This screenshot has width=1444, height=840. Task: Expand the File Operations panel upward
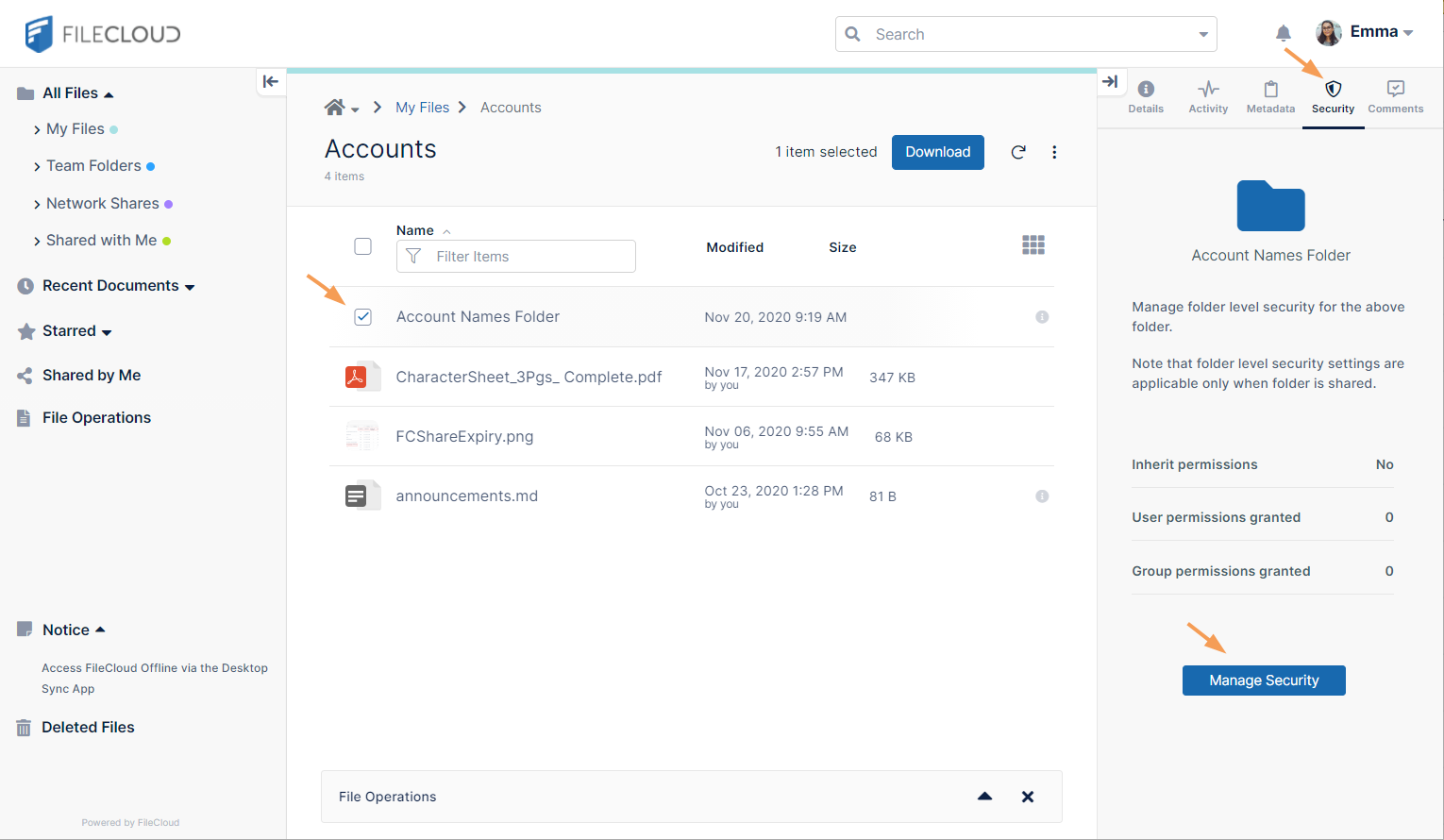coord(984,797)
